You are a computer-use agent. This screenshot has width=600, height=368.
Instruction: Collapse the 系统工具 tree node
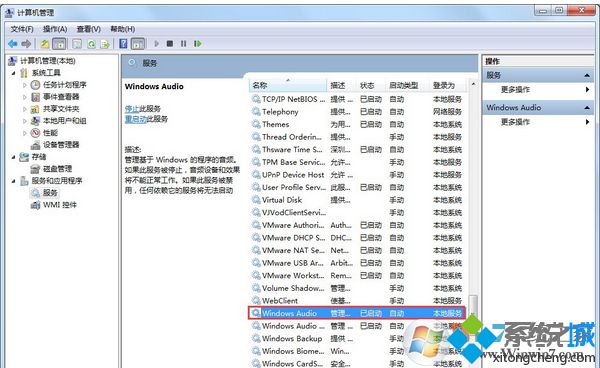pos(14,73)
